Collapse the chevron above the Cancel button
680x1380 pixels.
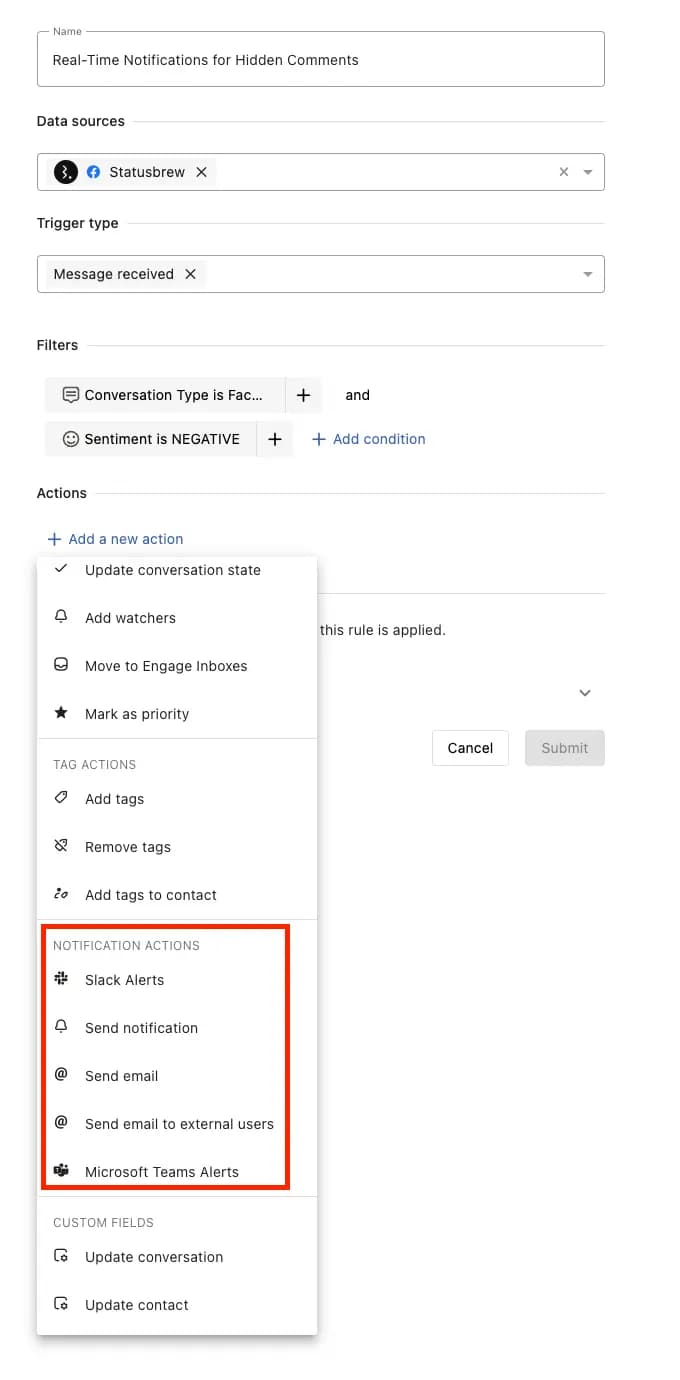(585, 692)
